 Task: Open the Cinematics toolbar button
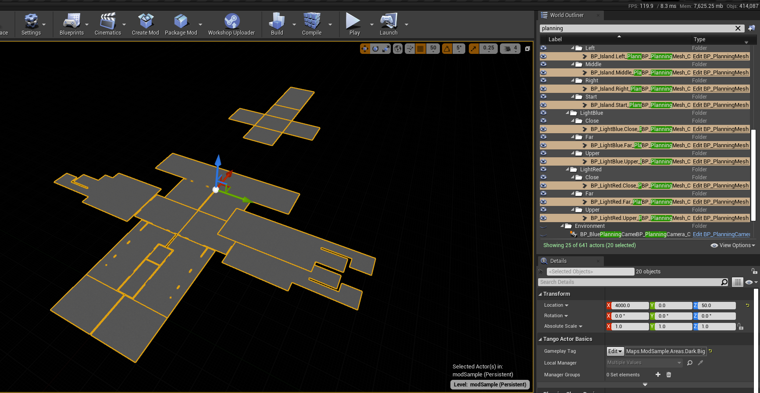(108, 24)
